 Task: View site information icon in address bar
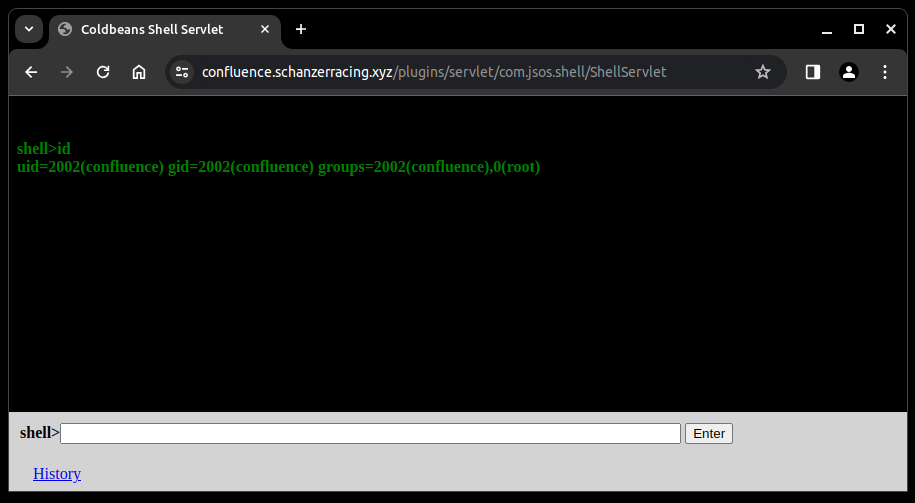(x=182, y=72)
